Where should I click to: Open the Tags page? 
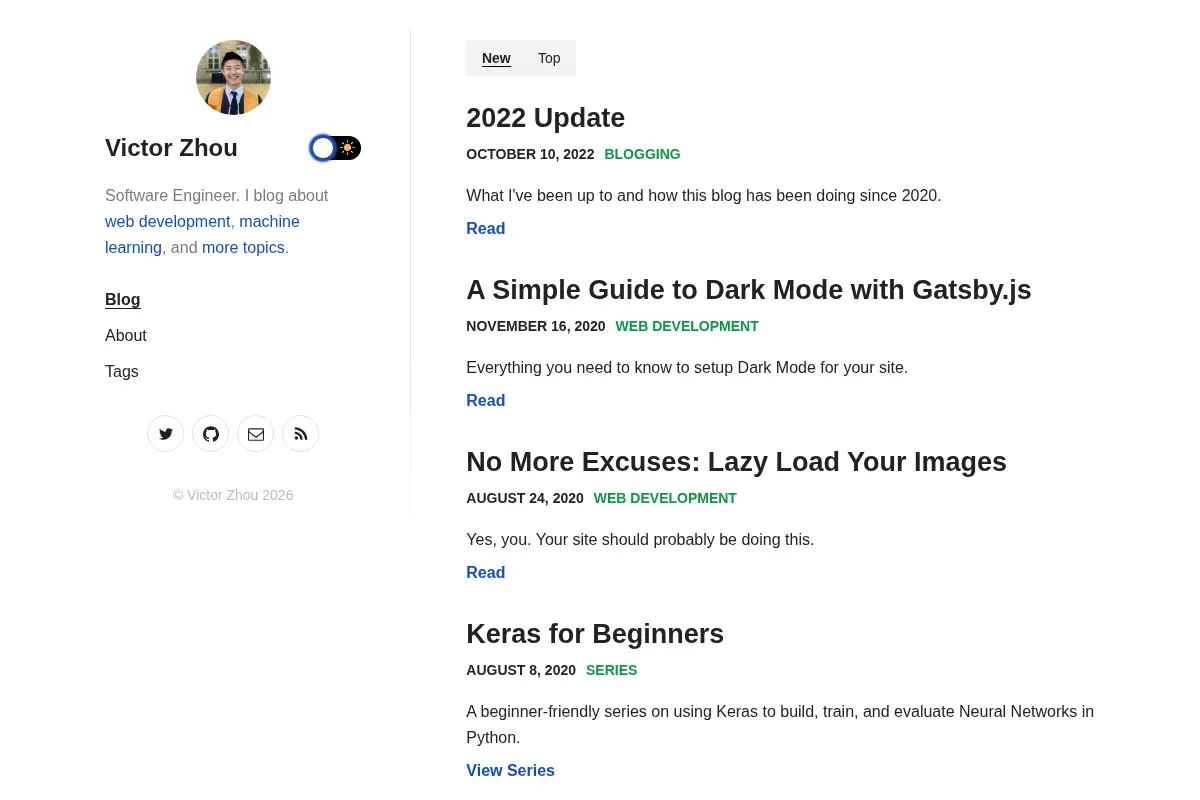click(122, 372)
